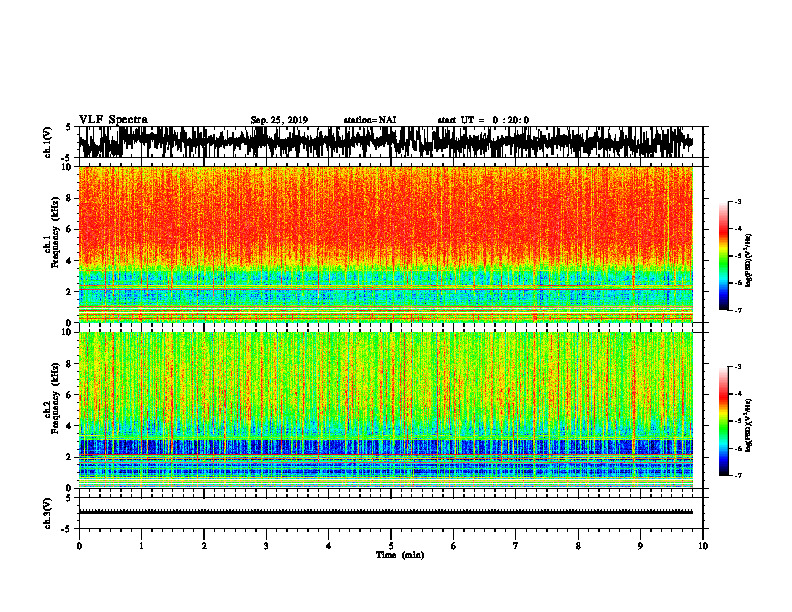Click the "ch.3(V)" axis label
This screenshot has width=792, height=612.
pyautogui.click(x=48, y=513)
